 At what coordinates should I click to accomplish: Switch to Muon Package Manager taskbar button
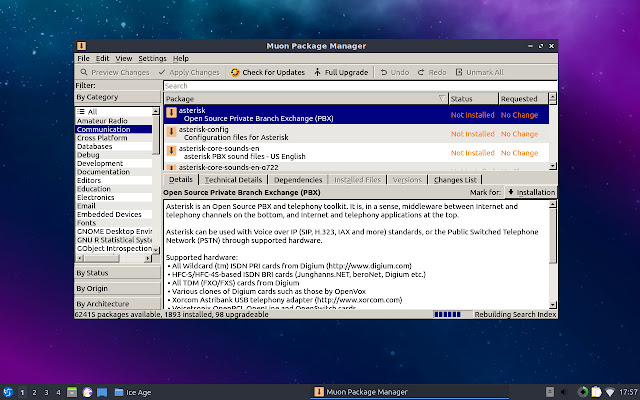[411, 392]
